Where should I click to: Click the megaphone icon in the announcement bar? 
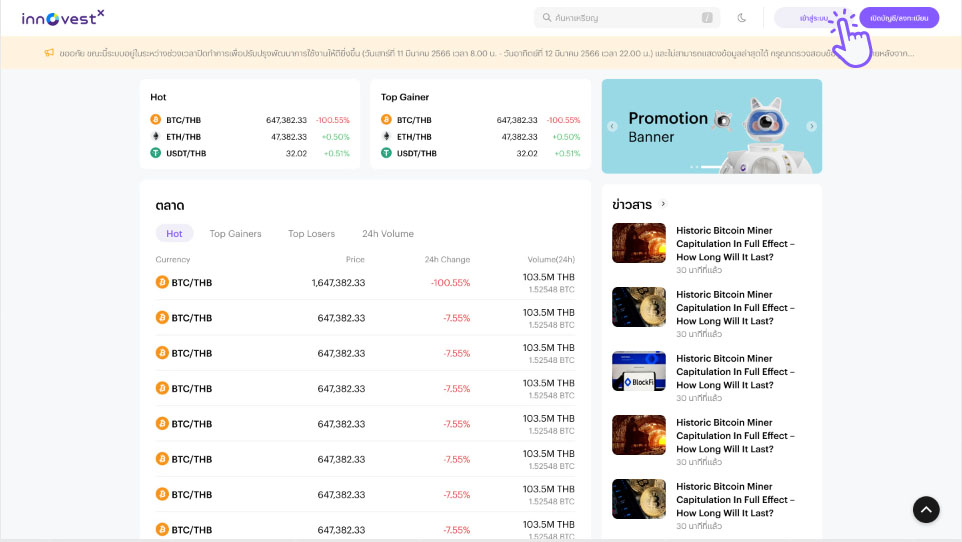click(x=49, y=53)
